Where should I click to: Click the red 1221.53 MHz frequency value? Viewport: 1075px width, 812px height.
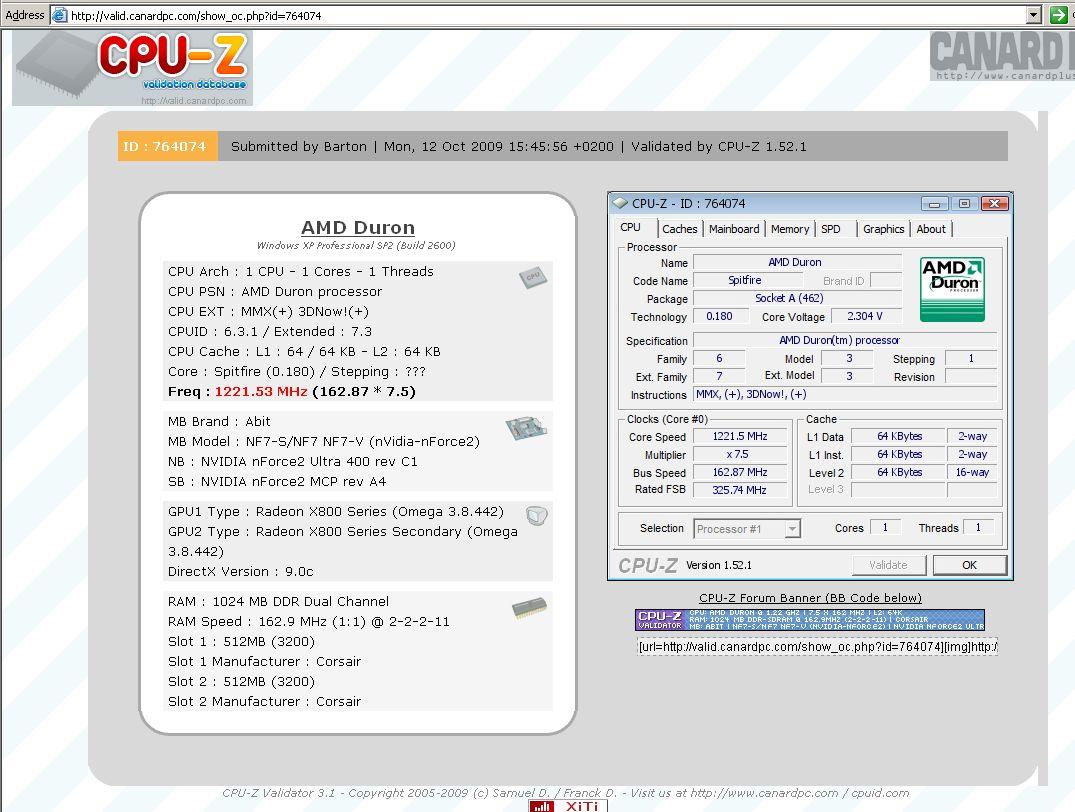click(261, 392)
